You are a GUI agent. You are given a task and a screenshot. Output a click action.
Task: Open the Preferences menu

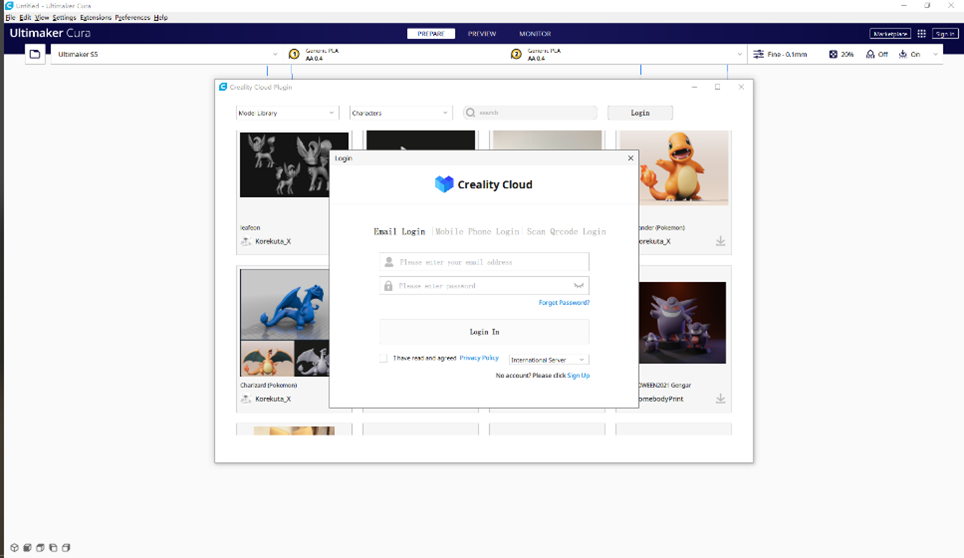pyautogui.click(x=132, y=18)
